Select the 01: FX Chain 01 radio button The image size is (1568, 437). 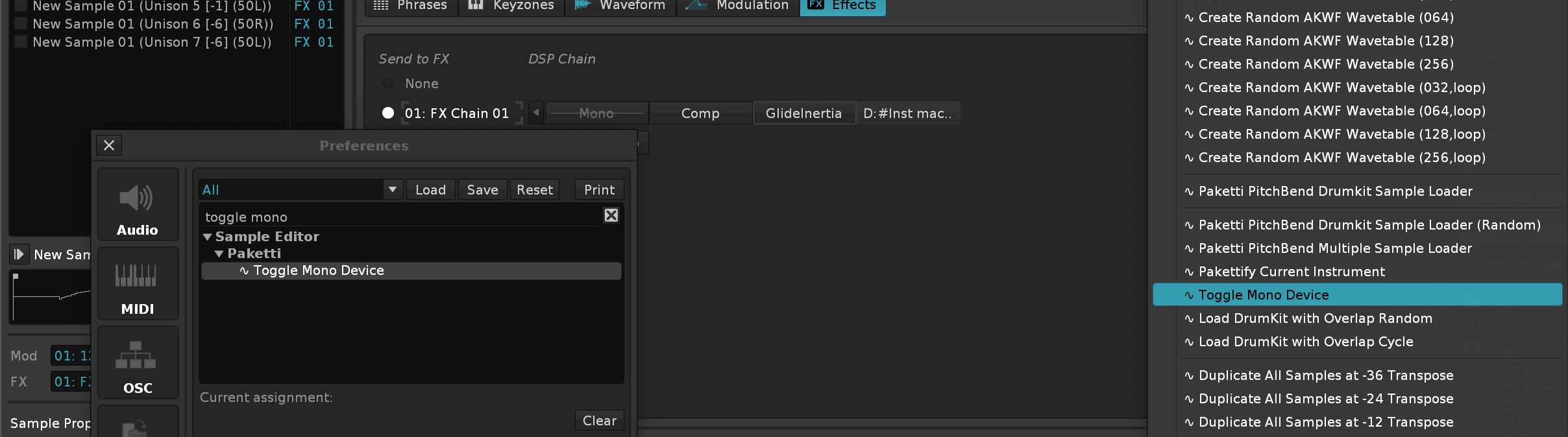[388, 113]
